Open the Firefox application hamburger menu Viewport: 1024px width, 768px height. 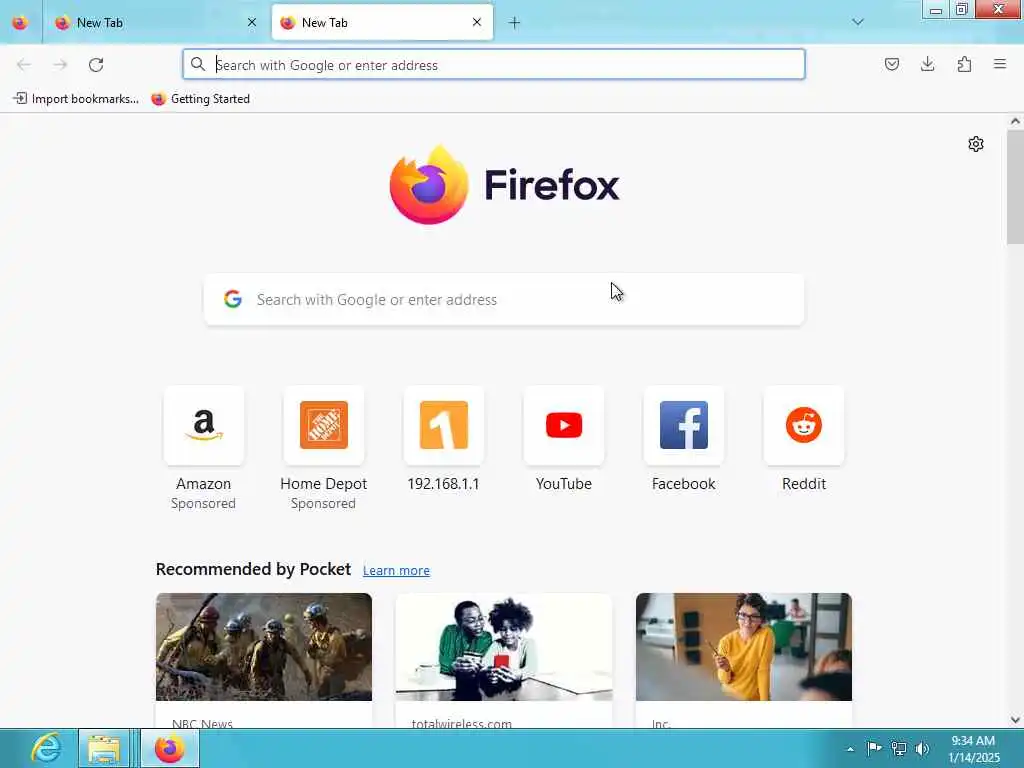pyautogui.click(x=1000, y=64)
